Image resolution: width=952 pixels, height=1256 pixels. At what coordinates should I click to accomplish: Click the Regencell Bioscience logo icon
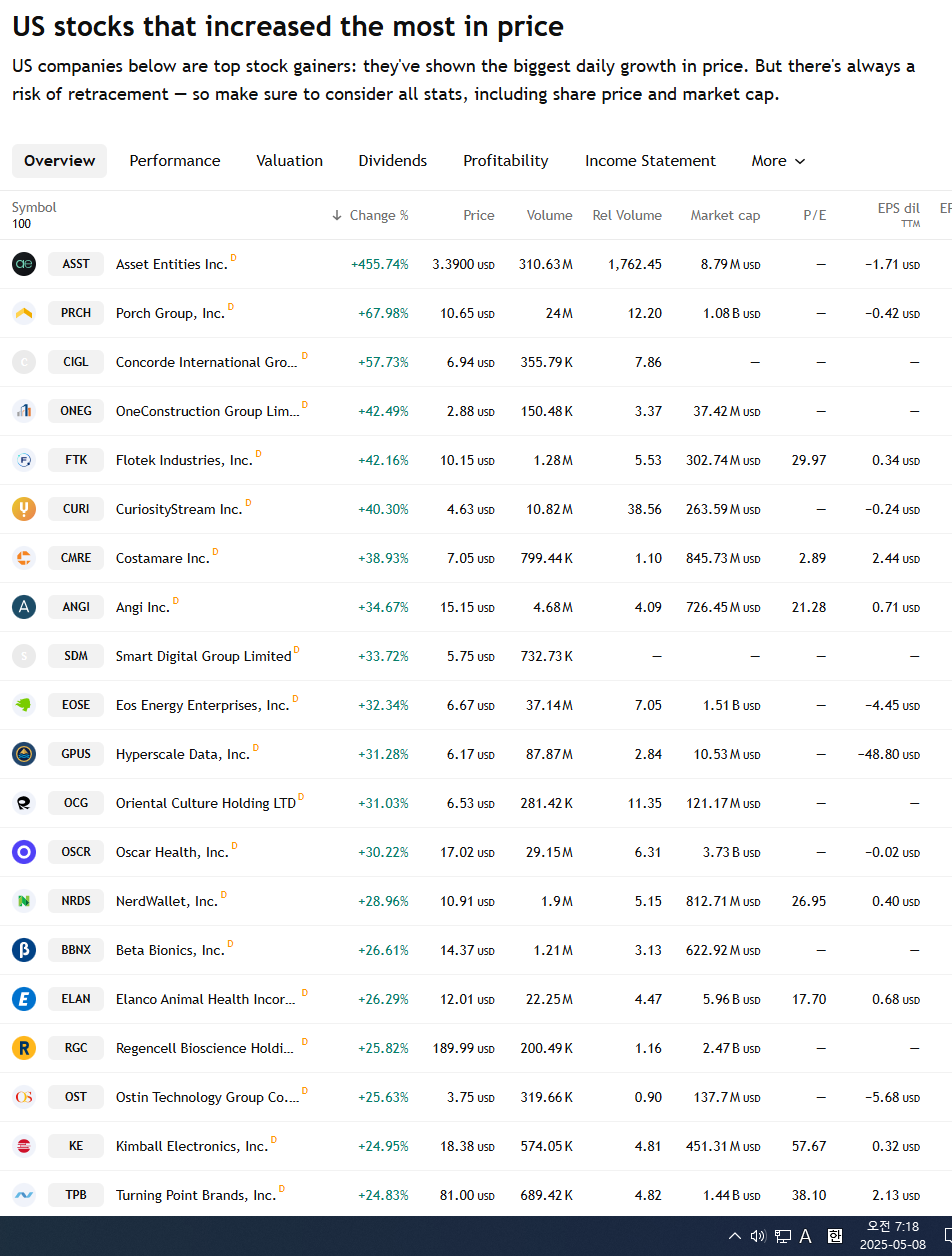24,1048
